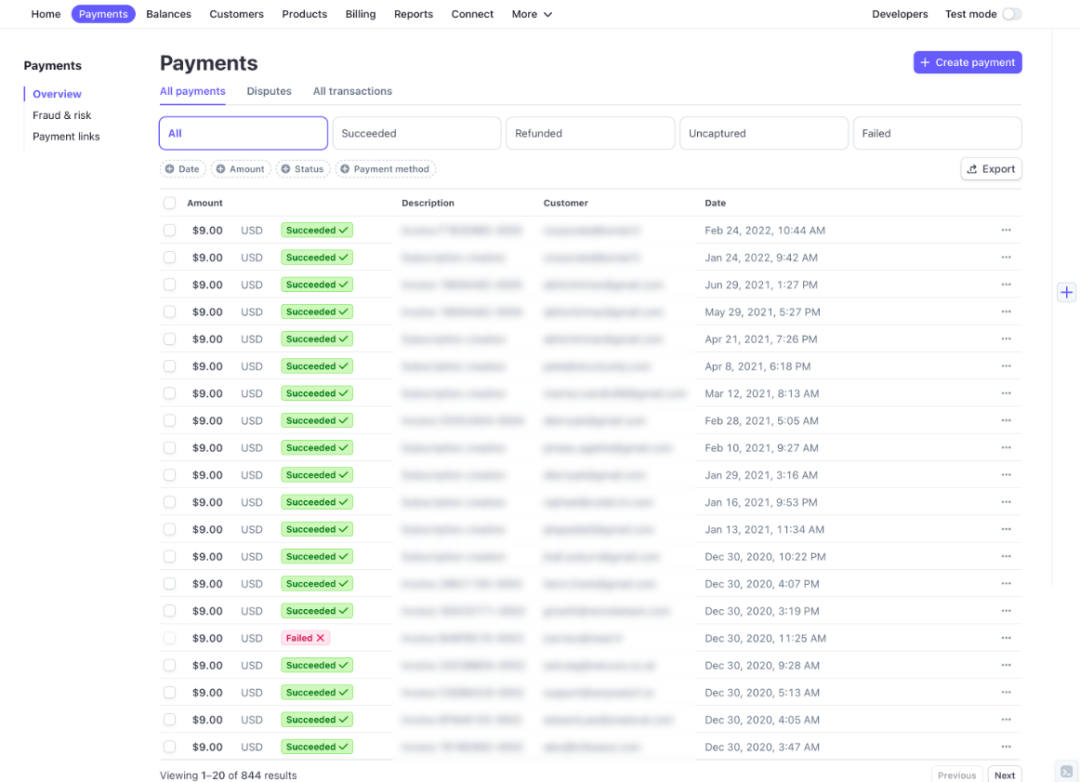This screenshot has height=782, width=1080.
Task: Select checkbox for Dec 30, 2020, 9:28 AM payment
Action: pyautogui.click(x=169, y=666)
